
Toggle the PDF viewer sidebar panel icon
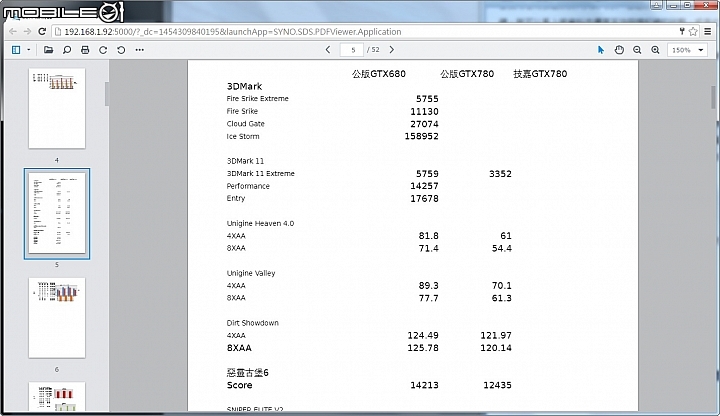point(16,50)
